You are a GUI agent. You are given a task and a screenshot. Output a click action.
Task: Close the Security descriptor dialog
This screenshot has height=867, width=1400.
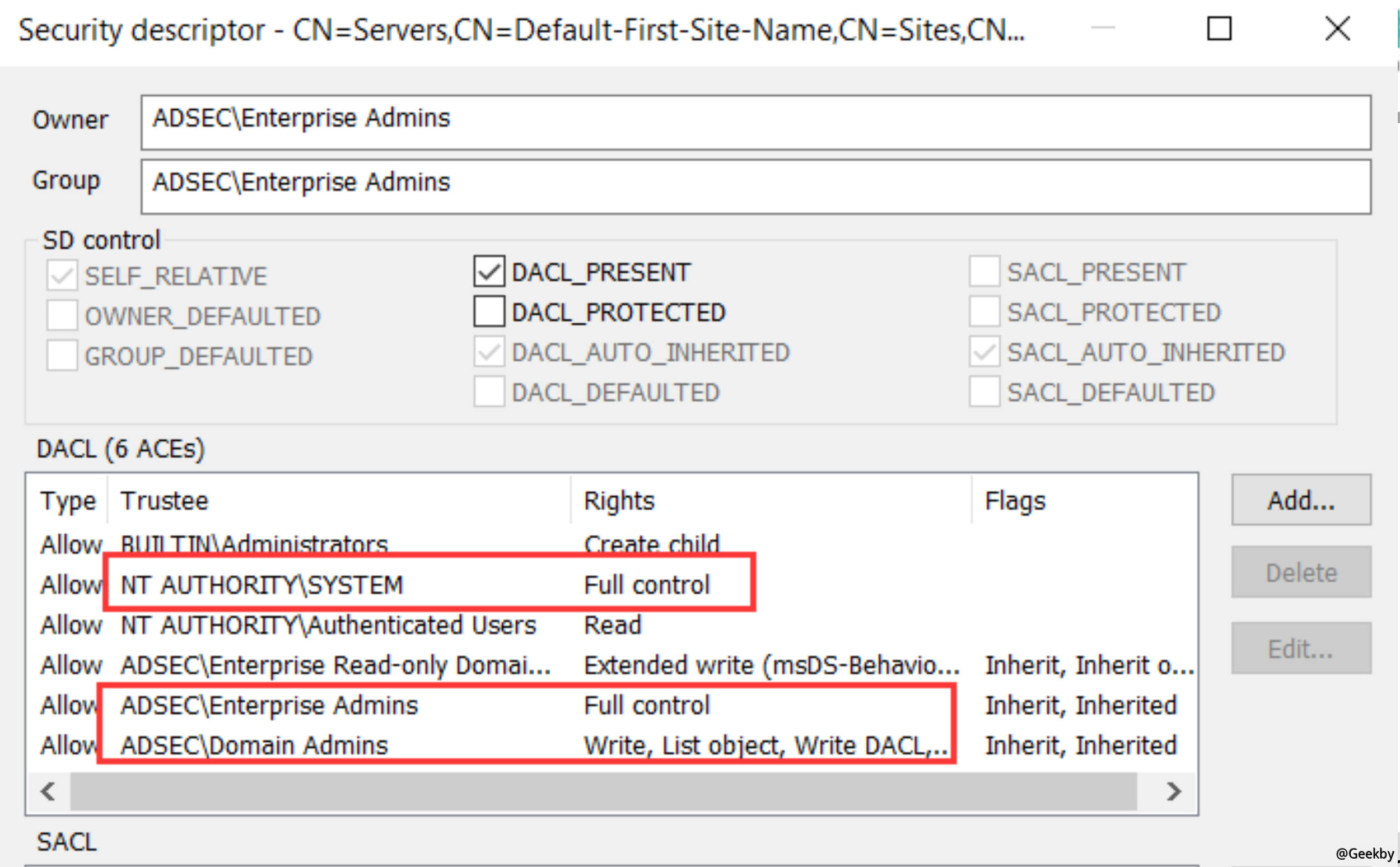[x=1337, y=29]
